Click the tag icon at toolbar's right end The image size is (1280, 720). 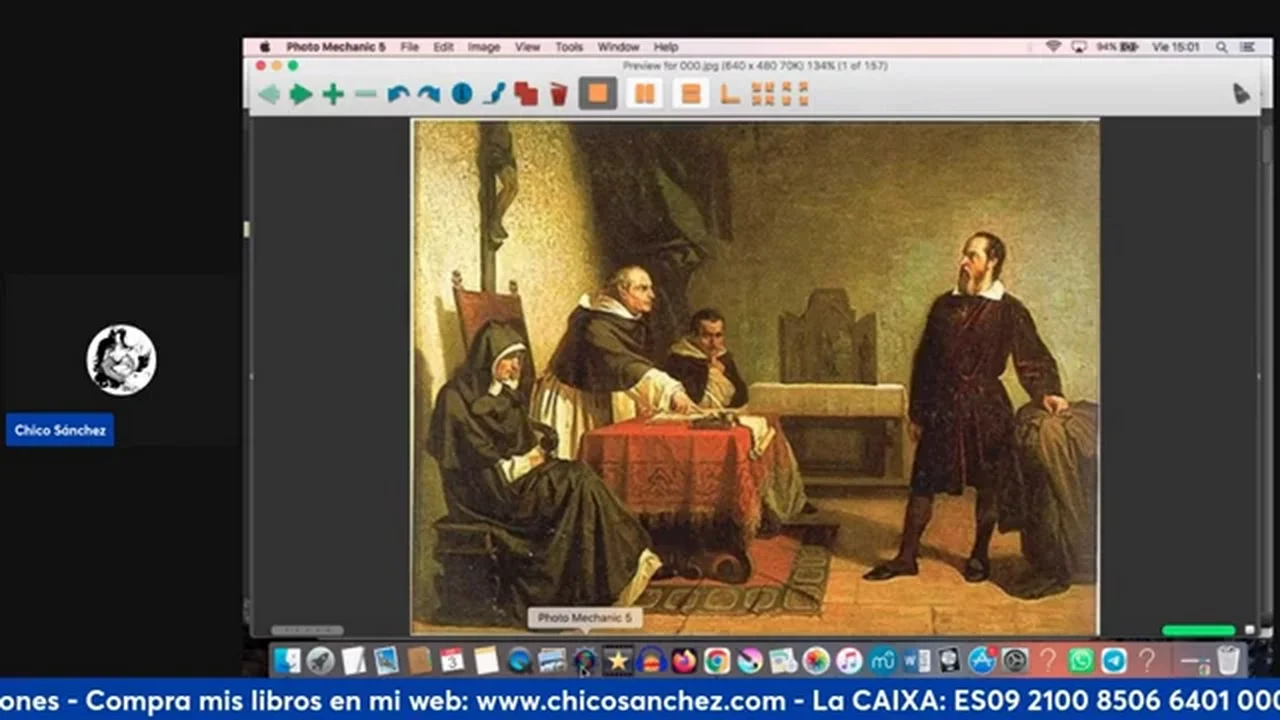1241,93
